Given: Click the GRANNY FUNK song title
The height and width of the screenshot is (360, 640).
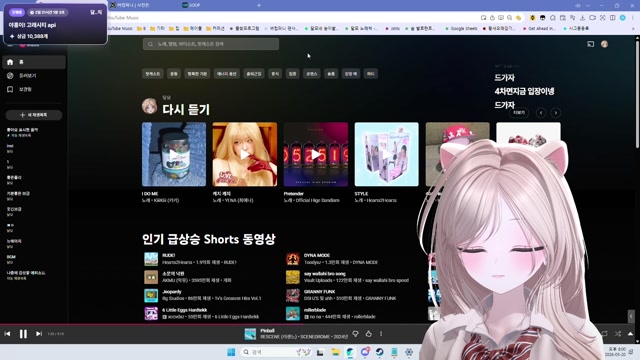Looking at the screenshot, I should (x=319, y=292).
